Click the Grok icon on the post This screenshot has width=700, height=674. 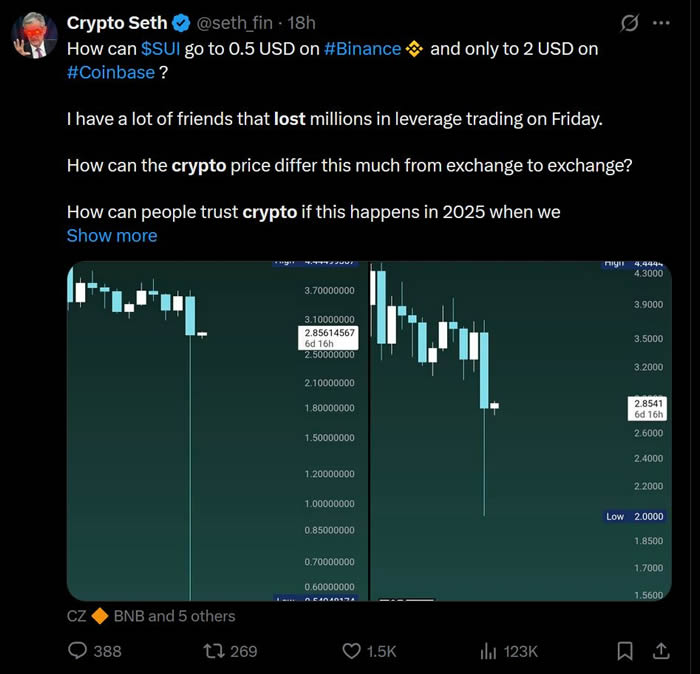pyautogui.click(x=629, y=23)
